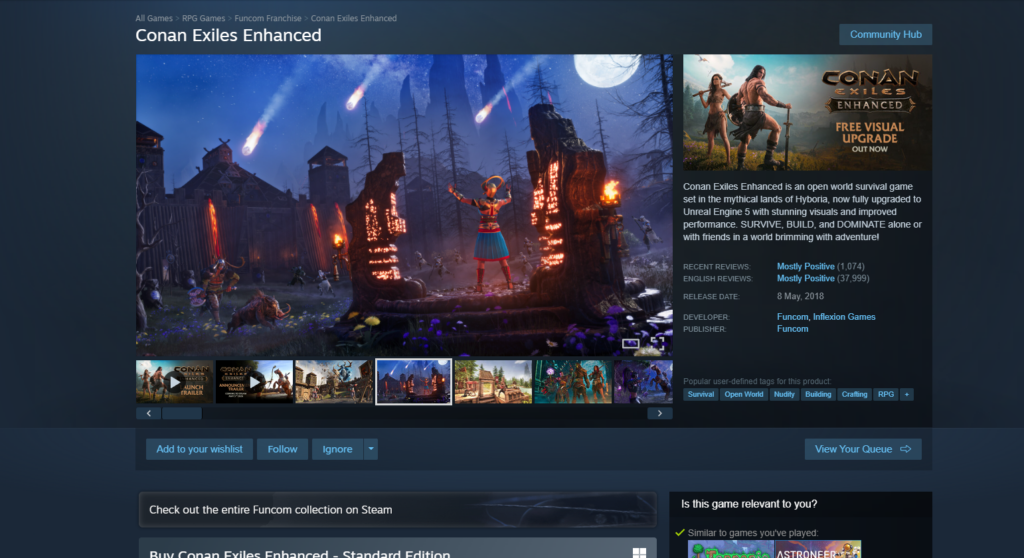Click the Conan Exiles Enhanced header banner
Viewport: 1024px width, 558px height.
tap(807, 112)
